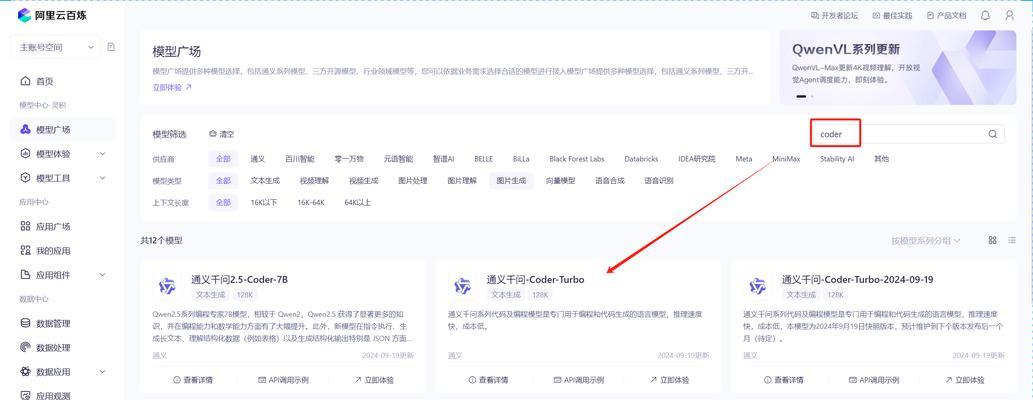Open the QwenVL系列更新 banner
This screenshot has width=1033, height=400.
pyautogui.click(x=897, y=67)
